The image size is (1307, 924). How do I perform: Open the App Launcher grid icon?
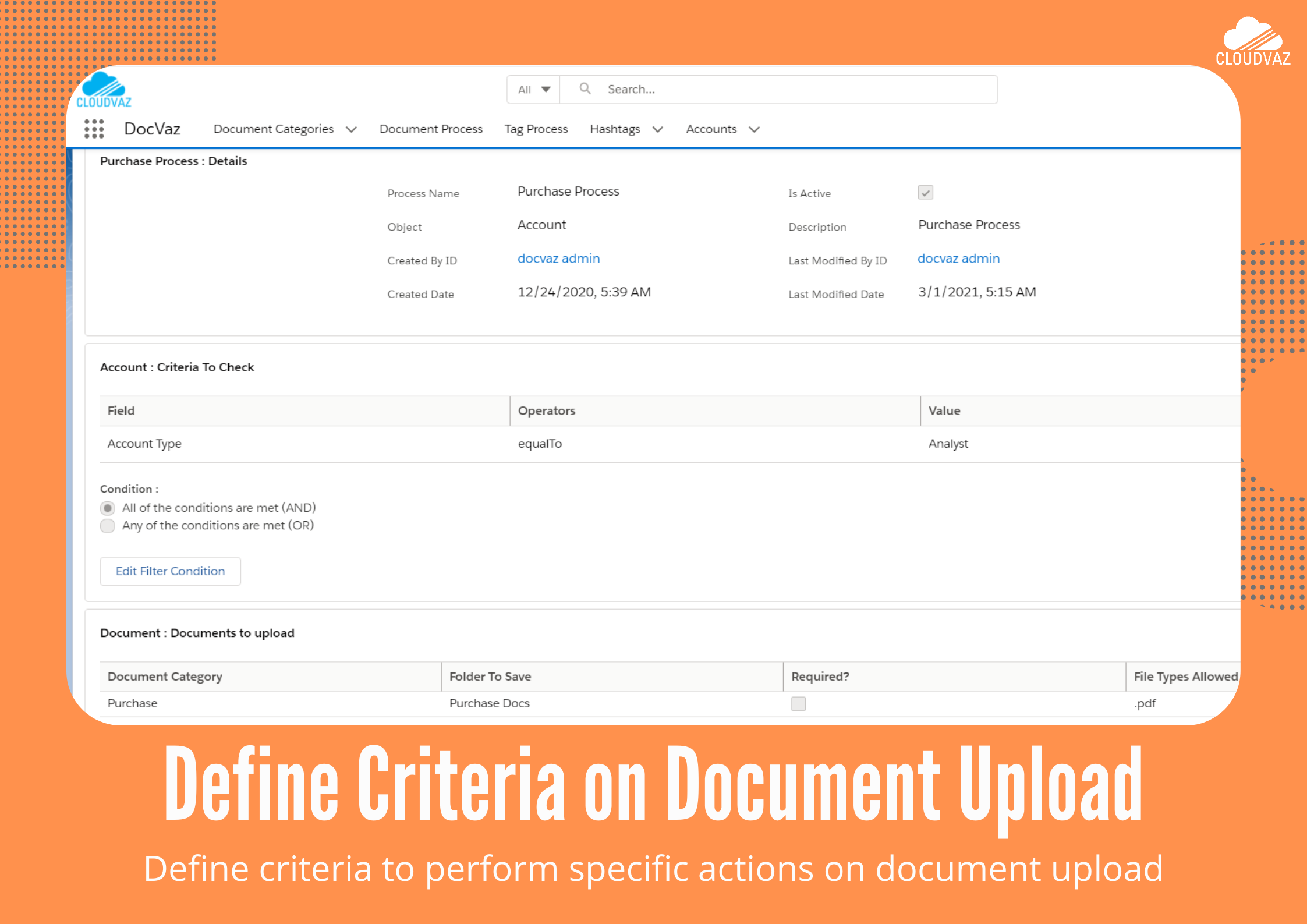94,129
